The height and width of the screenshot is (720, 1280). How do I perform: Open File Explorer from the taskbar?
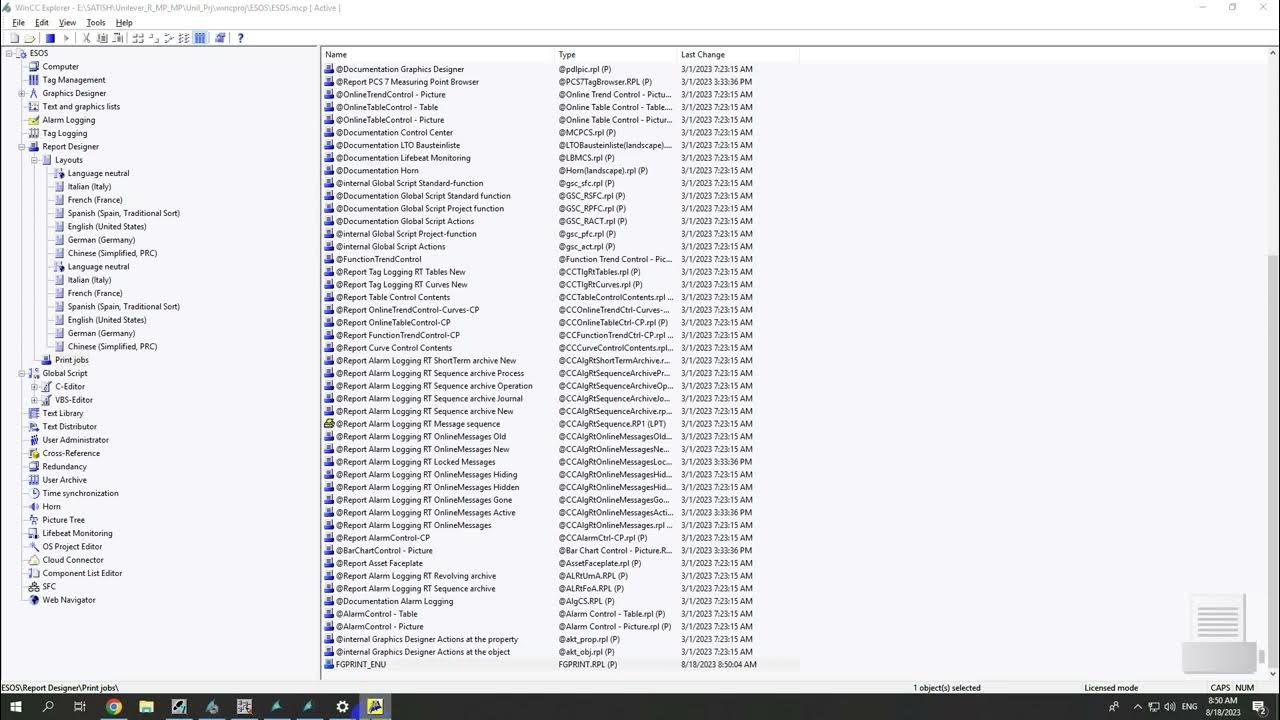(146, 706)
